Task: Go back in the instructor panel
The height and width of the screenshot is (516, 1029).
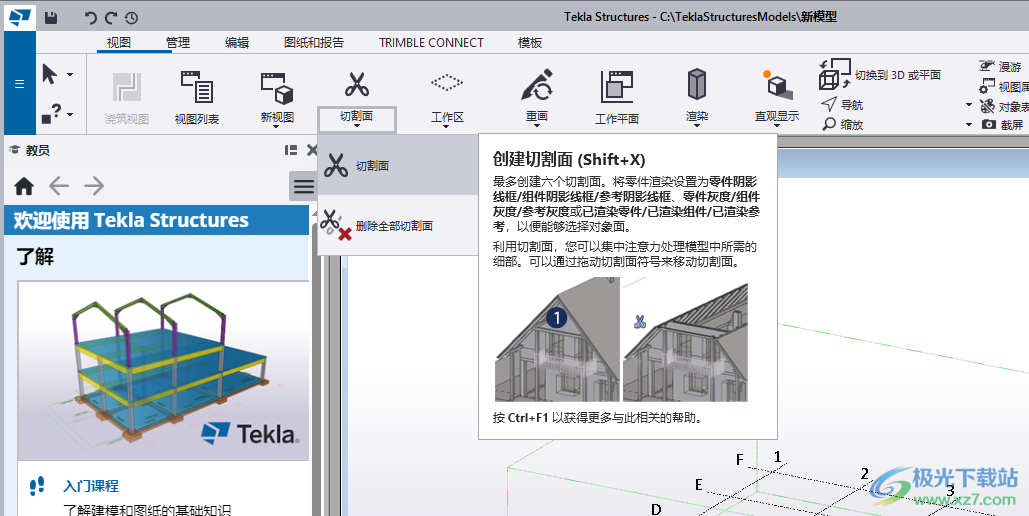Action: 59,186
